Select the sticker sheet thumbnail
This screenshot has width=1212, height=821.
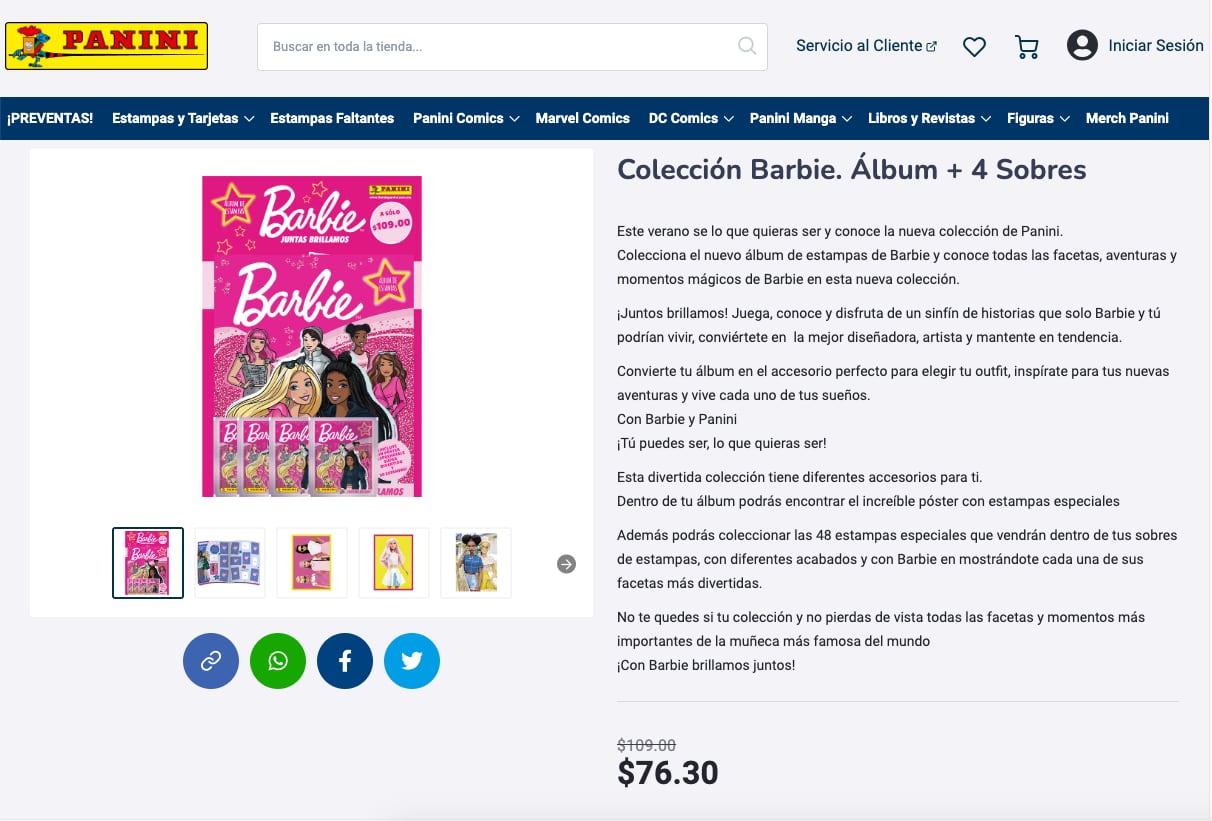230,563
